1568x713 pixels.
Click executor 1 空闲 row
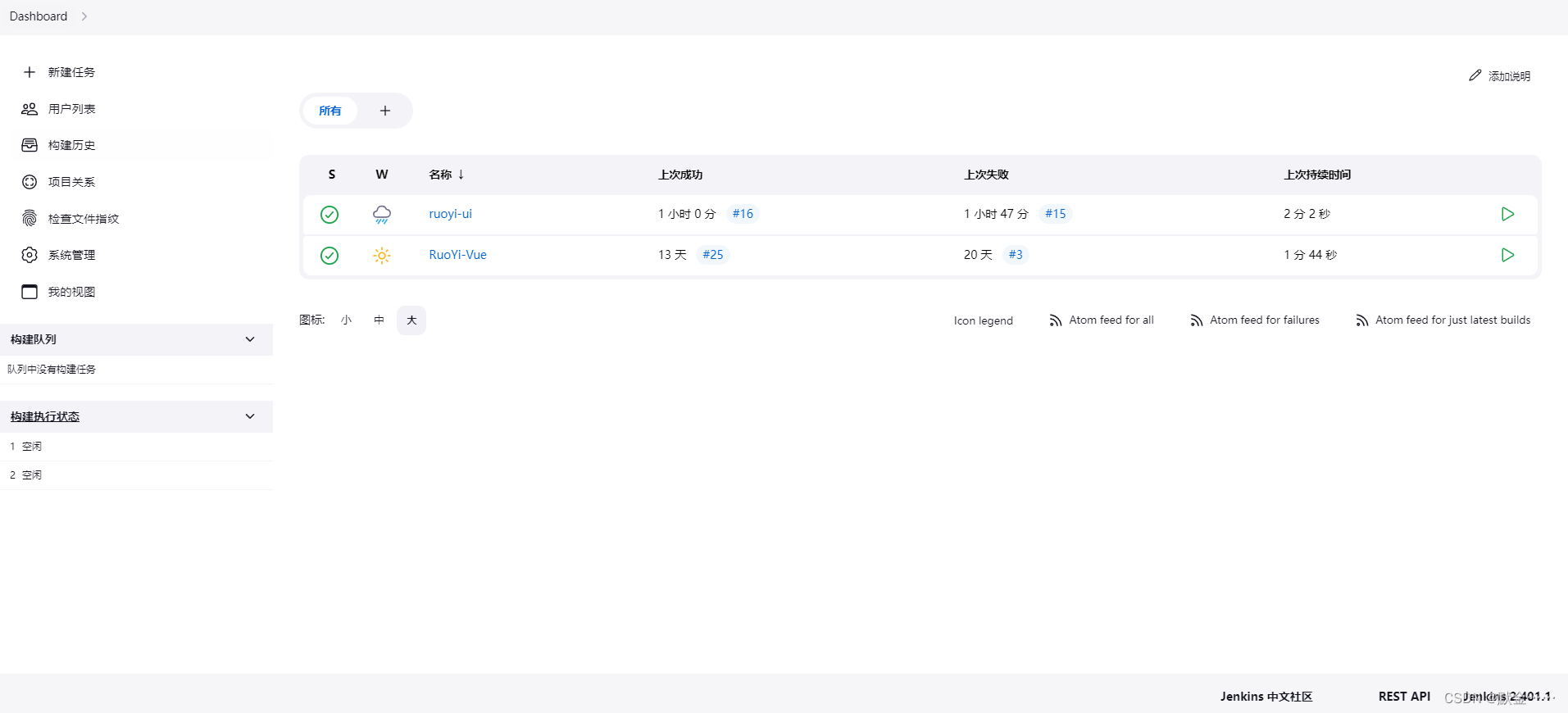136,447
